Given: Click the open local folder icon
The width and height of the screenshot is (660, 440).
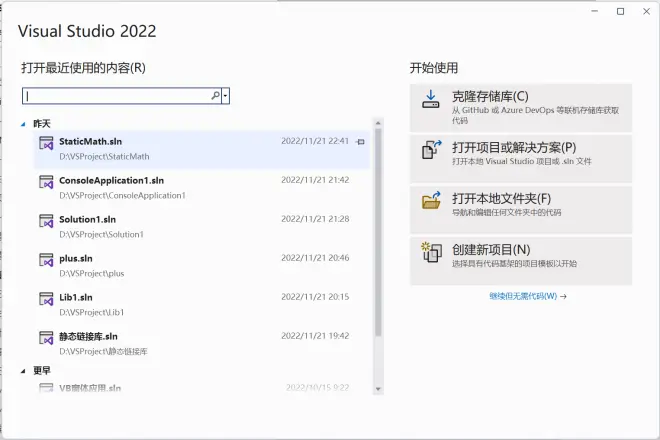Looking at the screenshot, I should tap(431, 200).
